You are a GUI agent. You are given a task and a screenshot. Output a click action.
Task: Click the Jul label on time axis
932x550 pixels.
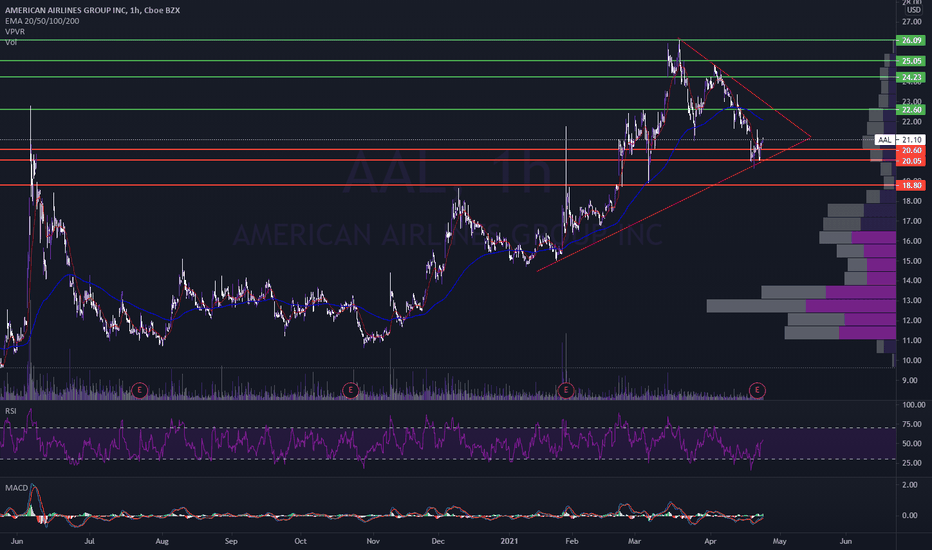(89, 541)
